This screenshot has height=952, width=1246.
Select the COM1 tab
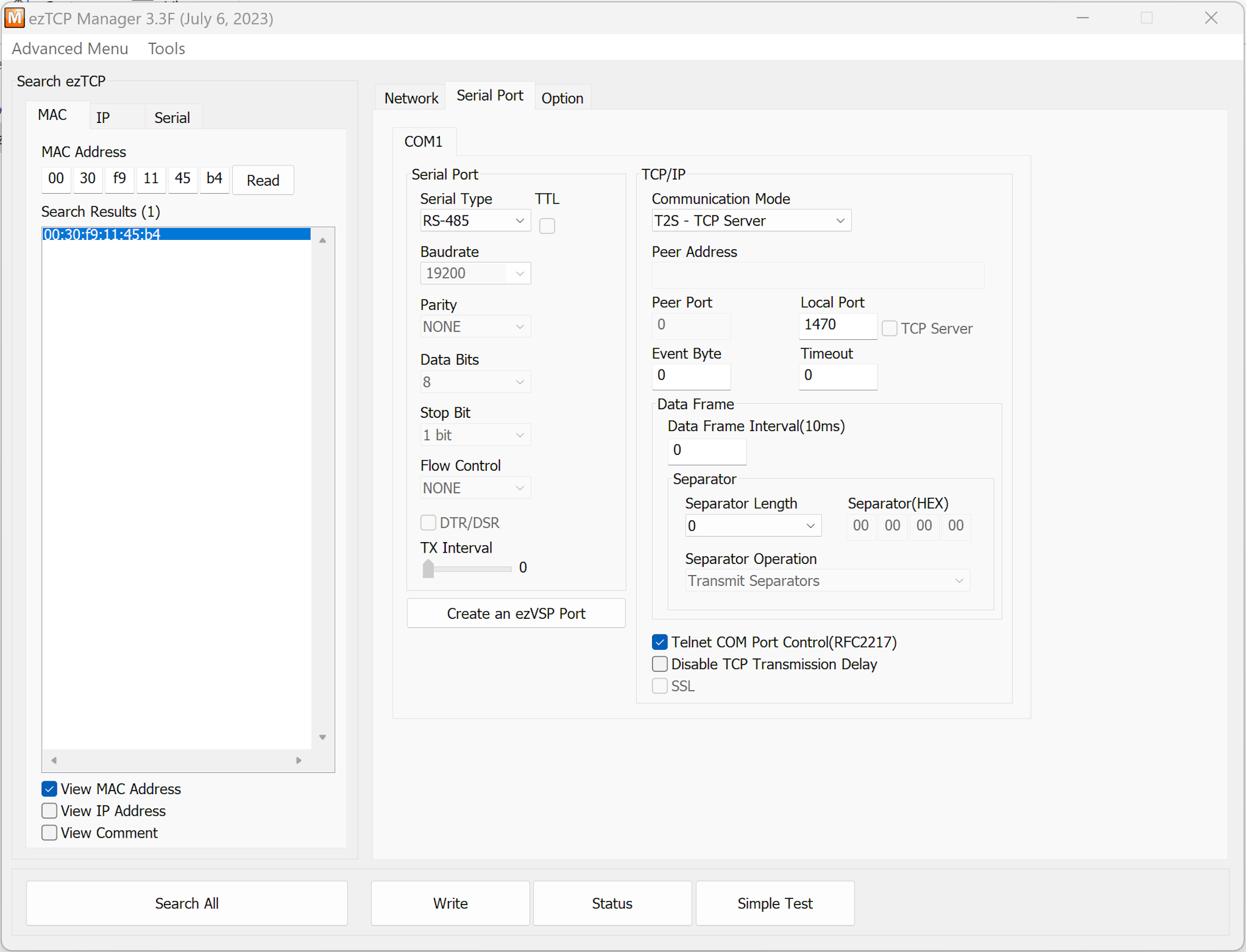[x=424, y=141]
